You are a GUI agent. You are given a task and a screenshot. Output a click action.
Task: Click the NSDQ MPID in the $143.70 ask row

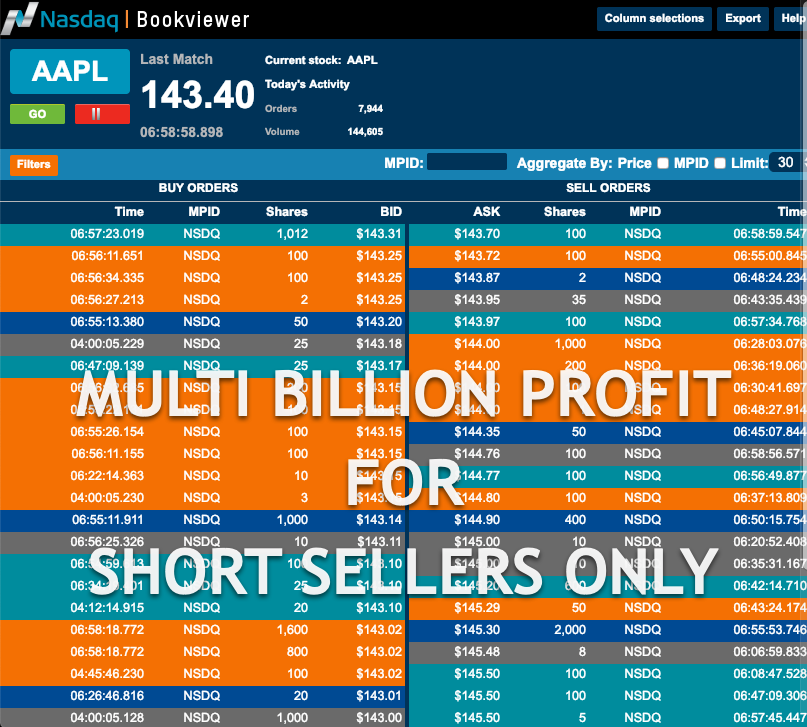643,234
